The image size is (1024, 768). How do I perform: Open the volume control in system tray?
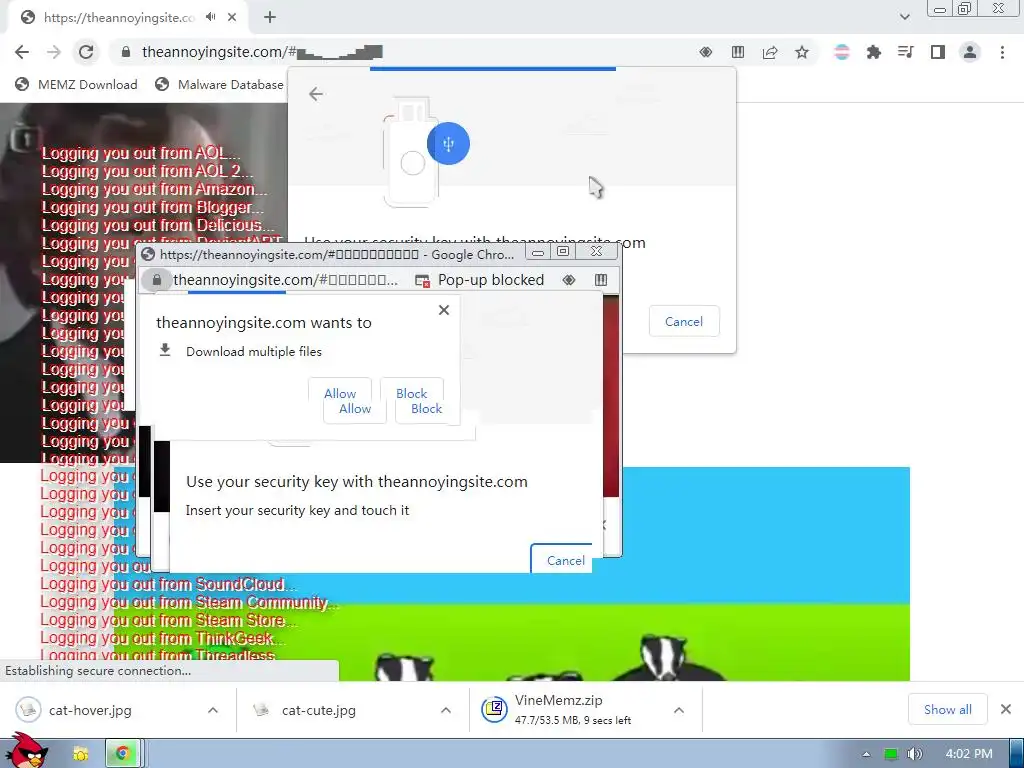[x=914, y=754]
